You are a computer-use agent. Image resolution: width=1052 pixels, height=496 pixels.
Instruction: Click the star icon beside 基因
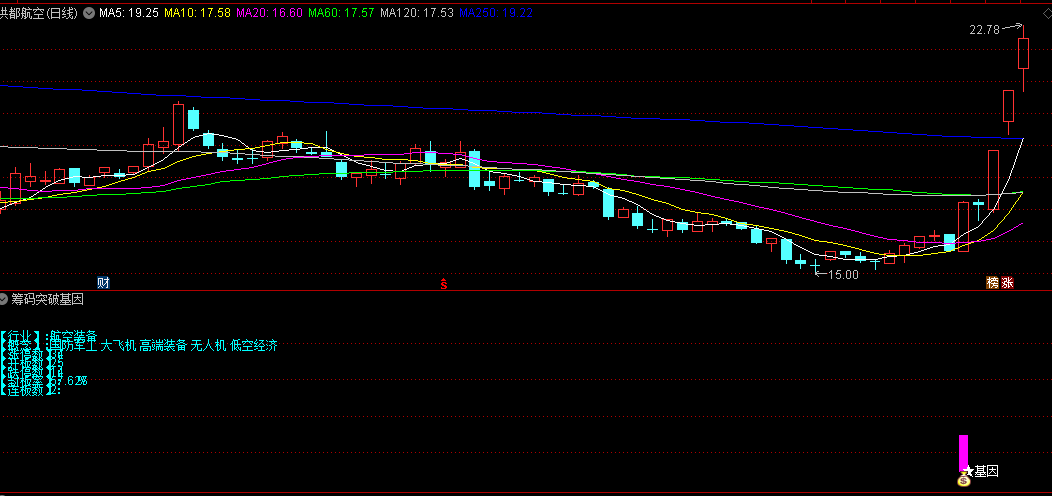(x=968, y=471)
